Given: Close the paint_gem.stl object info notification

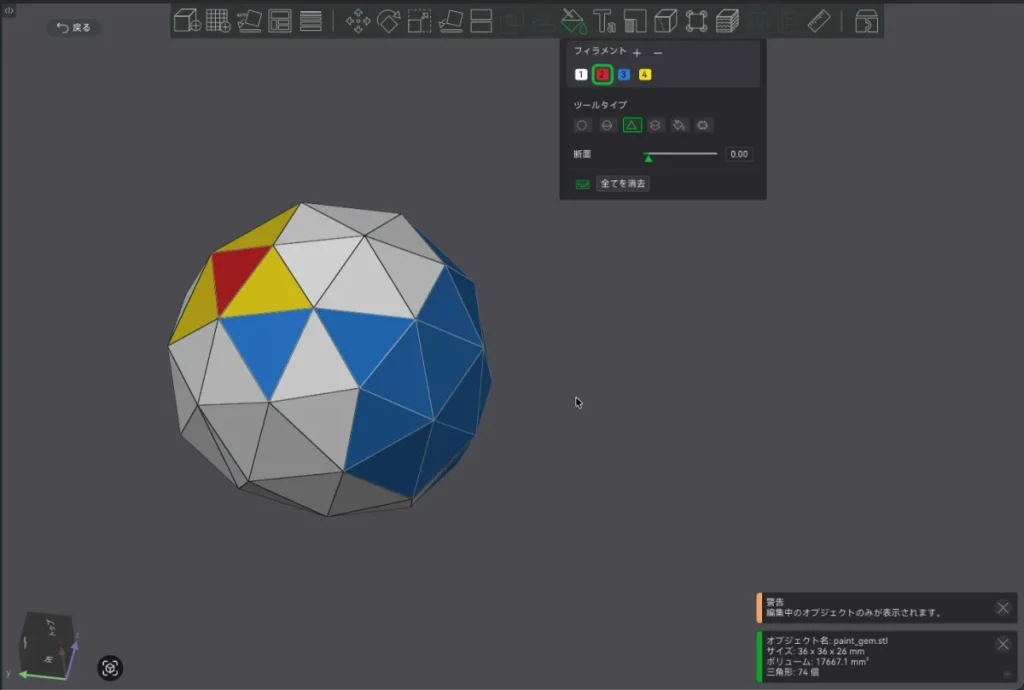Looking at the screenshot, I should 1003,644.
